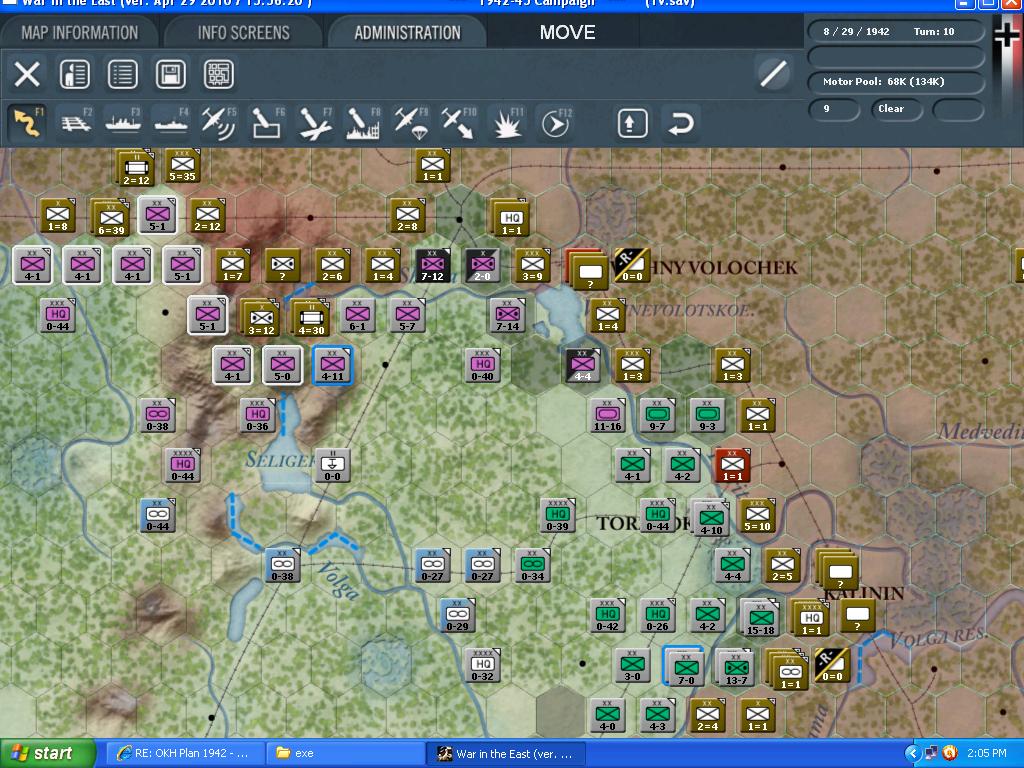Open the exe folder taskbar item

click(x=346, y=754)
